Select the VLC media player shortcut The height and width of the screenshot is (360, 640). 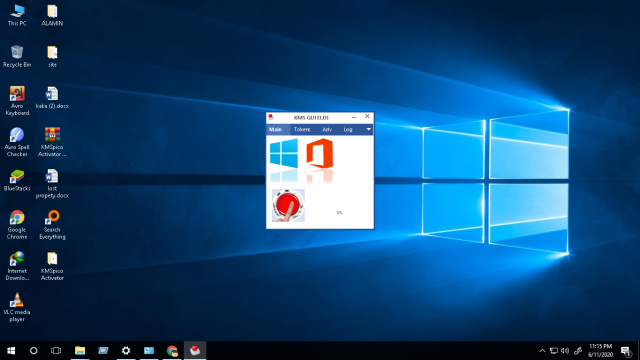(x=17, y=307)
